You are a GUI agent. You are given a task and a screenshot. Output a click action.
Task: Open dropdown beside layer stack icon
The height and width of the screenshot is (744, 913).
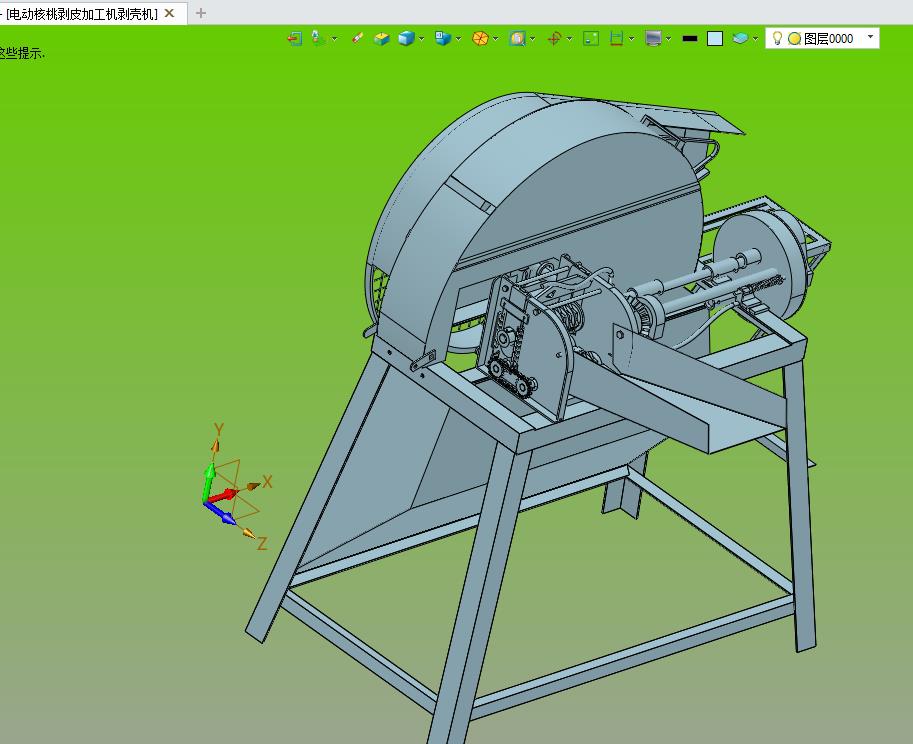click(756, 39)
